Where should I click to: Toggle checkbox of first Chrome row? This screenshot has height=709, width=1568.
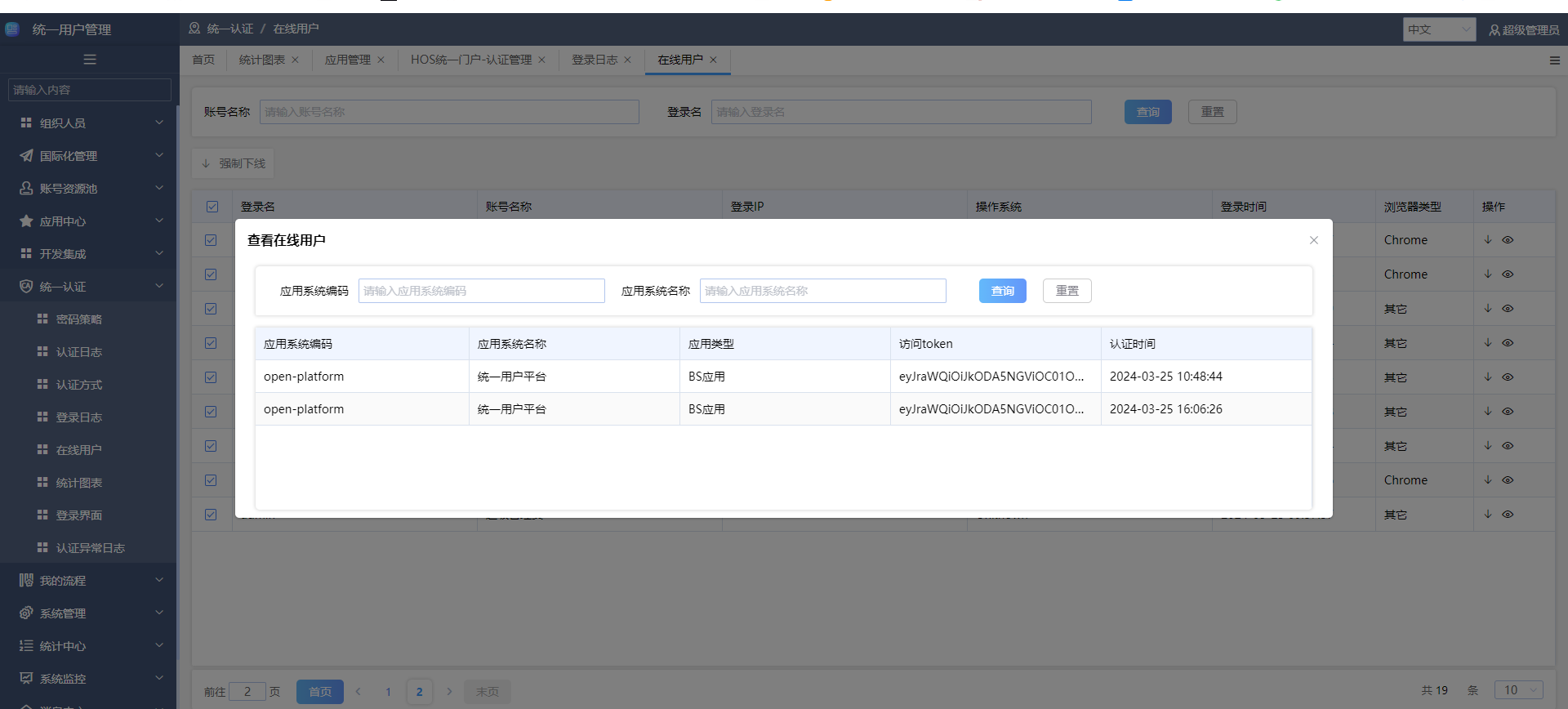(211, 240)
